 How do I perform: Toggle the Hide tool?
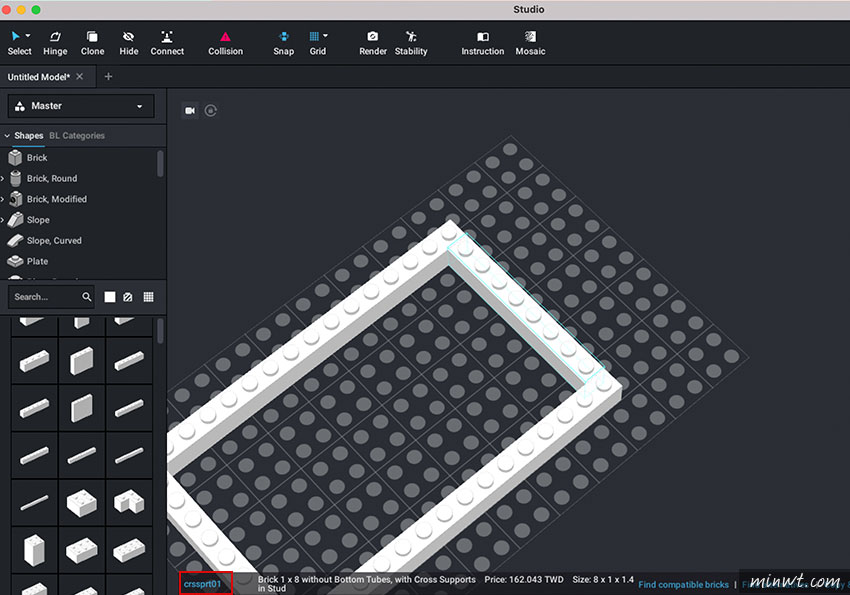click(x=128, y=43)
